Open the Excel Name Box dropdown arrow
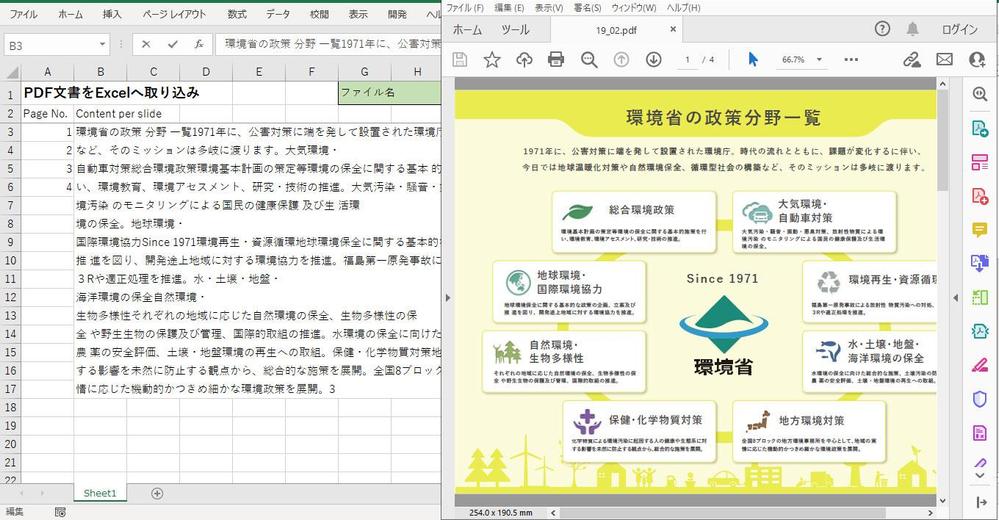 point(102,45)
